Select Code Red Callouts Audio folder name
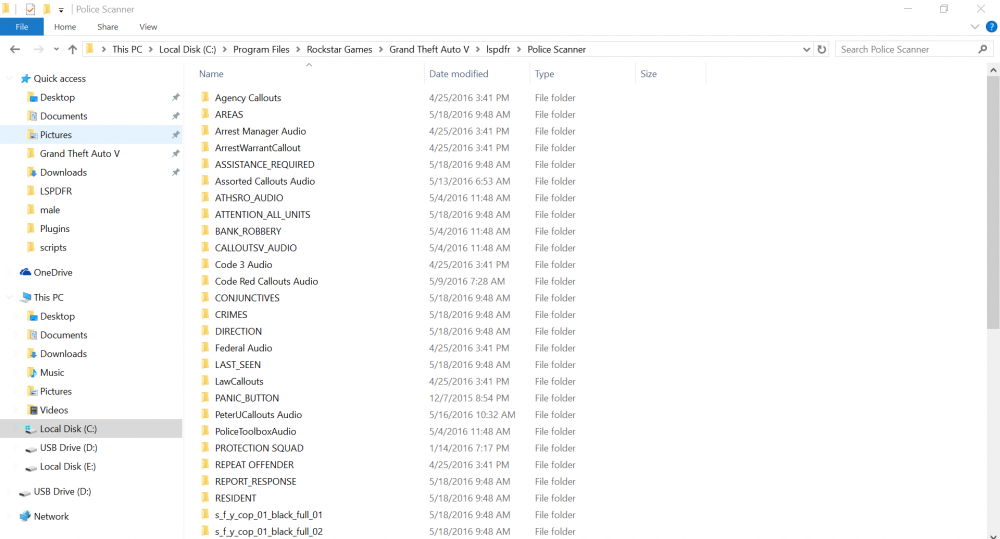Screen dimensions: 1000x539 266,281
